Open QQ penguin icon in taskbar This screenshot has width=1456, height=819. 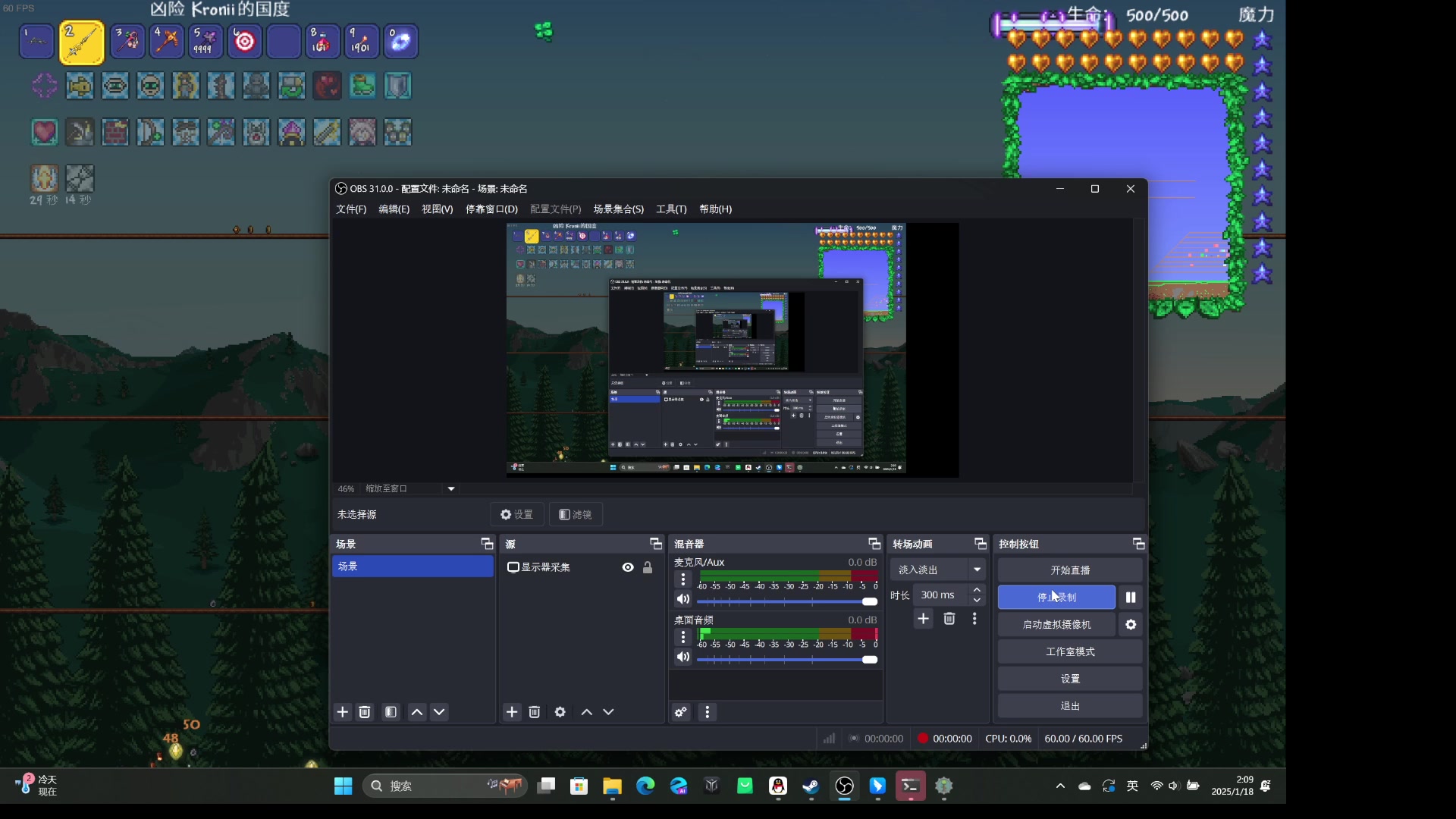click(x=778, y=786)
